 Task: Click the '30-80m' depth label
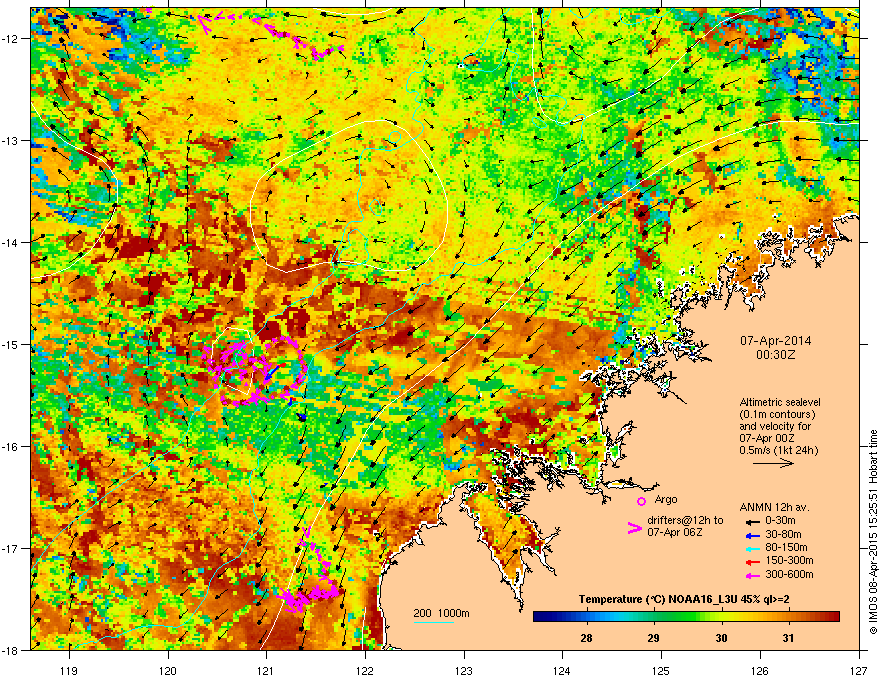(783, 535)
